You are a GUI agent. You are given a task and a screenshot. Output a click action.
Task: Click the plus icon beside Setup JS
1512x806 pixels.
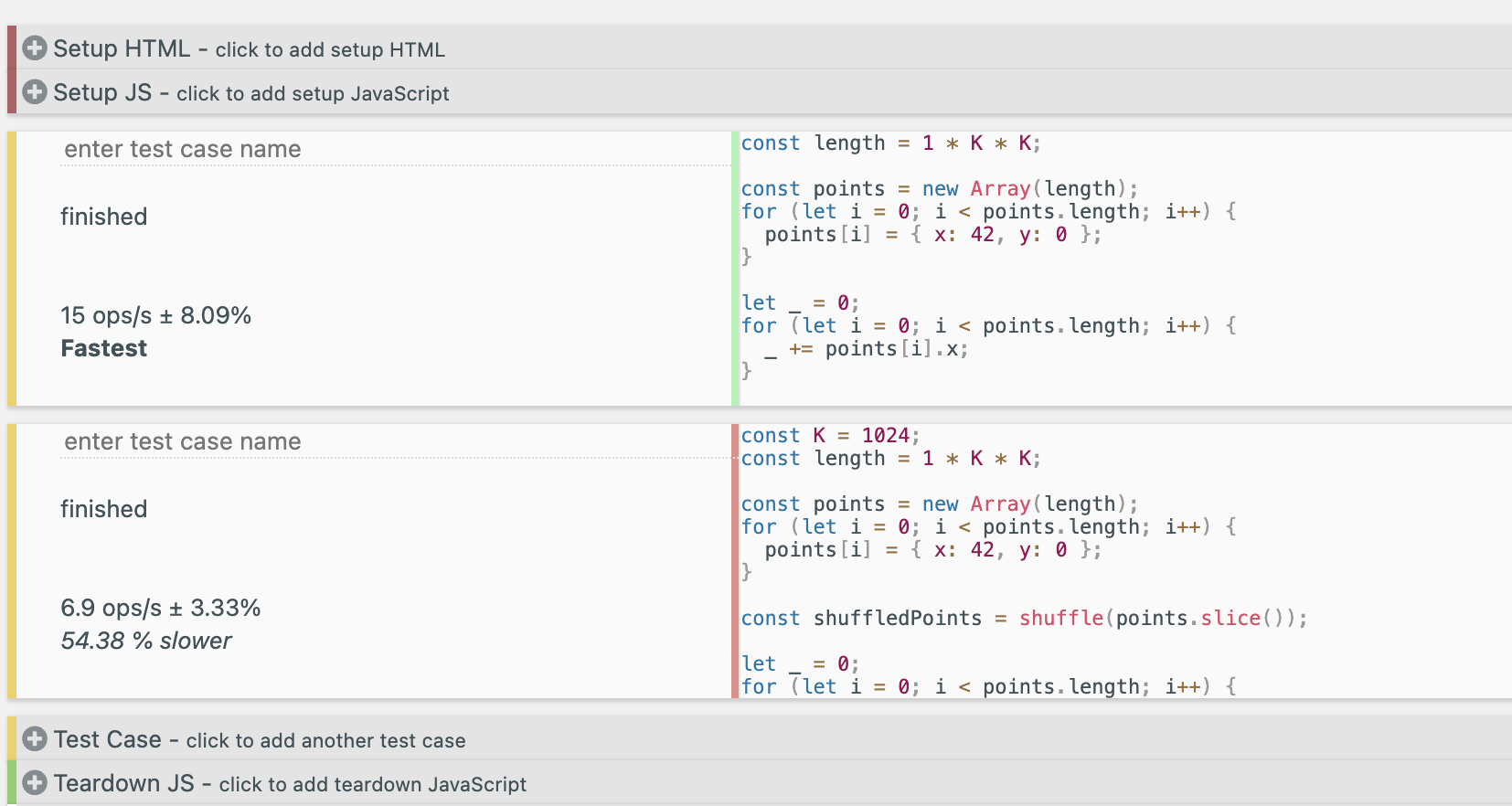pyautogui.click(x=35, y=92)
